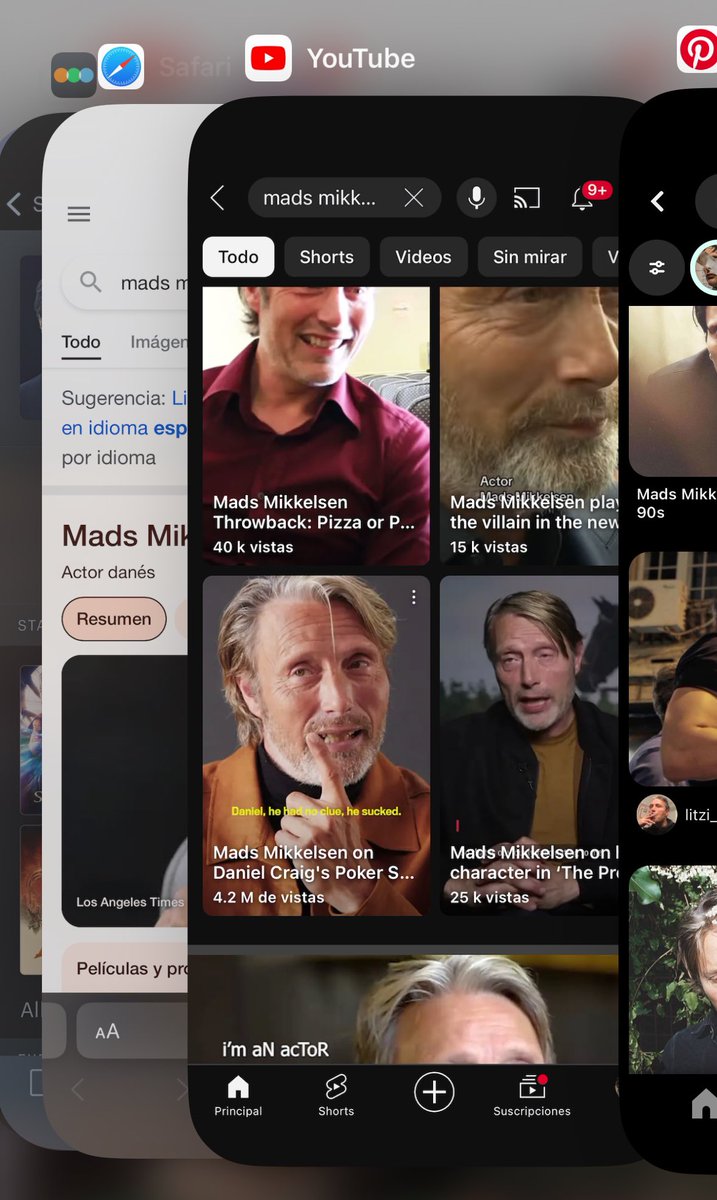The width and height of the screenshot is (717, 1200).
Task: Open the Daniel Craig's Poker short
Action: tap(316, 745)
